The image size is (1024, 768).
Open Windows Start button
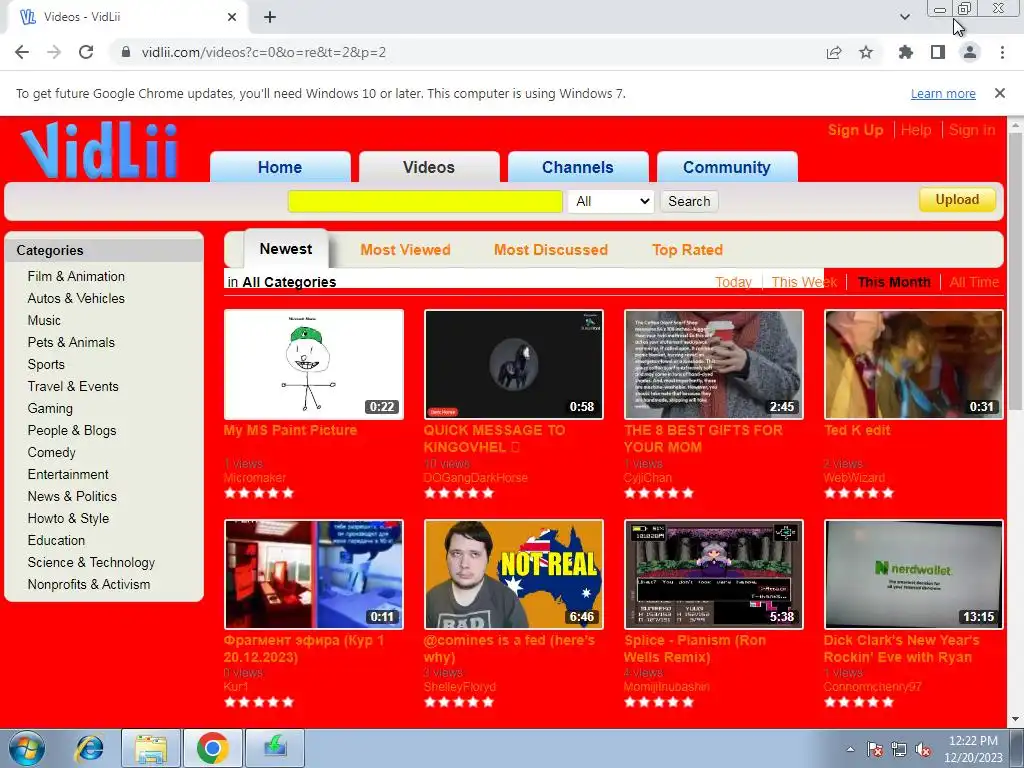point(26,748)
